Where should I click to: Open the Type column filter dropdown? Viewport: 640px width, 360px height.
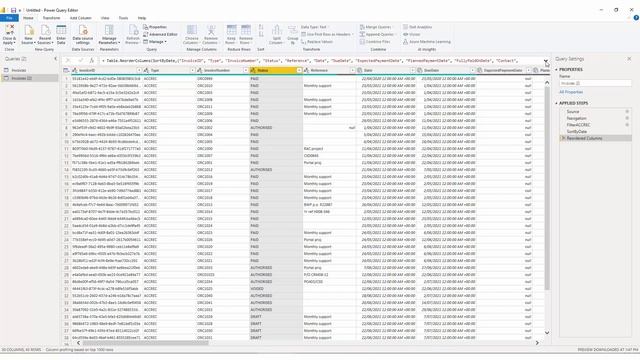click(x=192, y=70)
